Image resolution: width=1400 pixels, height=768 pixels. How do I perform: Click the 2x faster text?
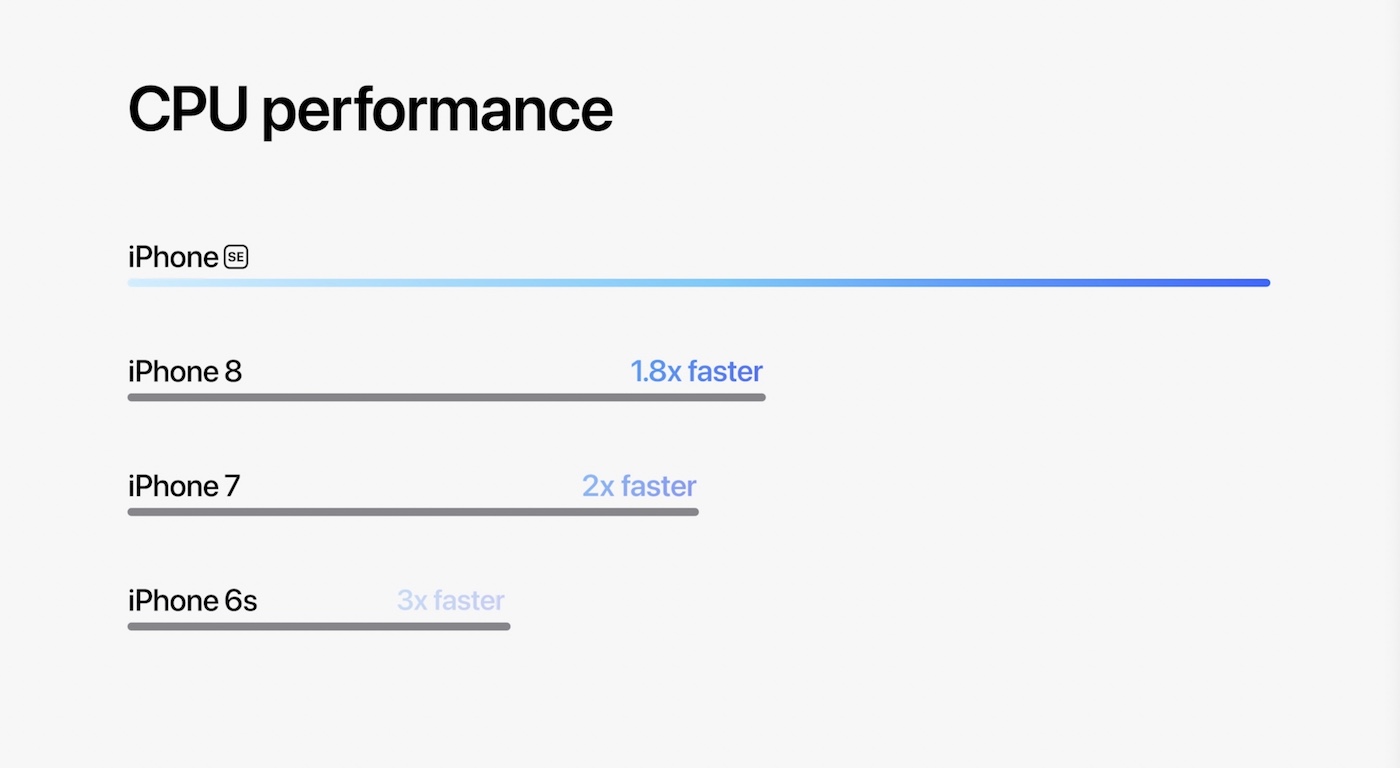[x=639, y=487]
